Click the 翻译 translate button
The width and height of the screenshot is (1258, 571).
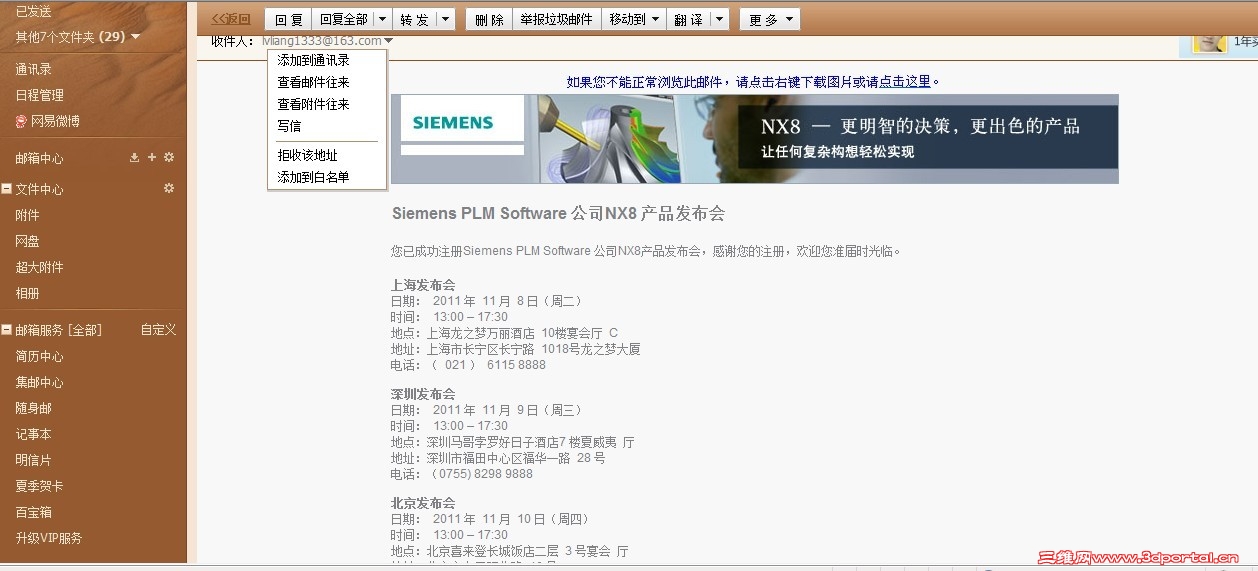click(689, 19)
